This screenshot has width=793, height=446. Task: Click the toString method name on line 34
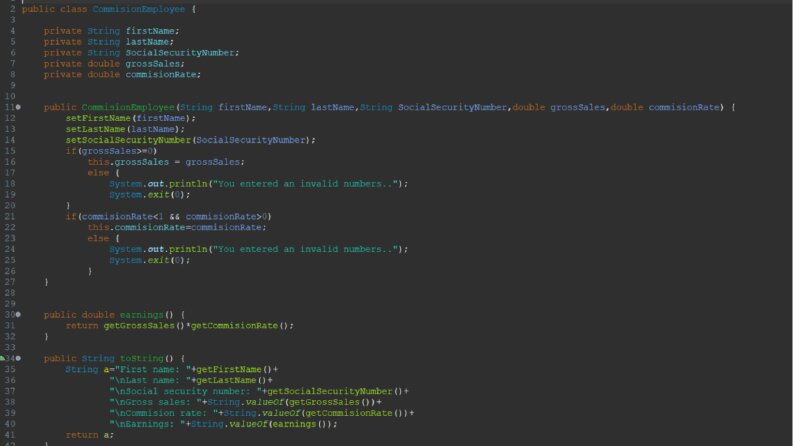pyautogui.click(x=142, y=358)
